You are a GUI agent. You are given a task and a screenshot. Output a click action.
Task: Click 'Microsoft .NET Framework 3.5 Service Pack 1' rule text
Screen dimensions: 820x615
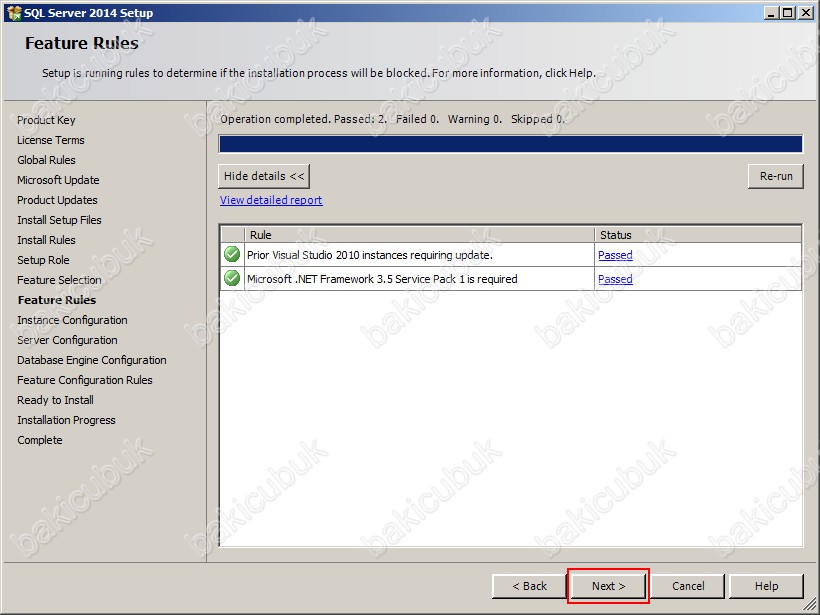pos(382,279)
